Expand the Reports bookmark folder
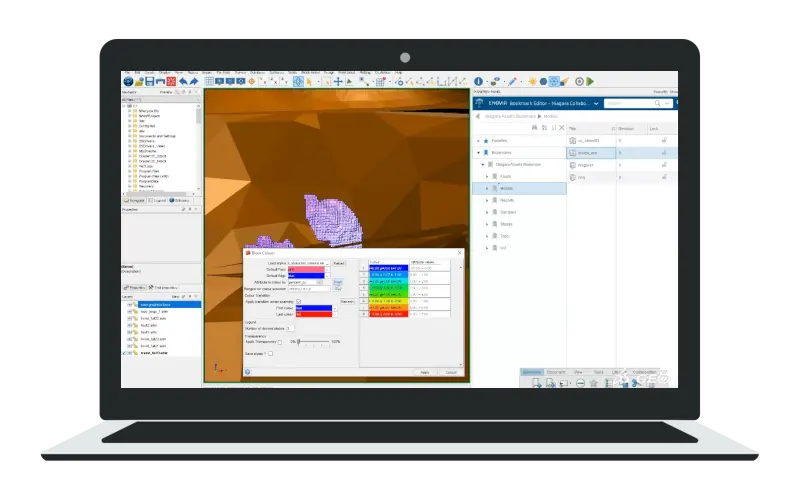The height and width of the screenshot is (500, 800). [x=487, y=201]
